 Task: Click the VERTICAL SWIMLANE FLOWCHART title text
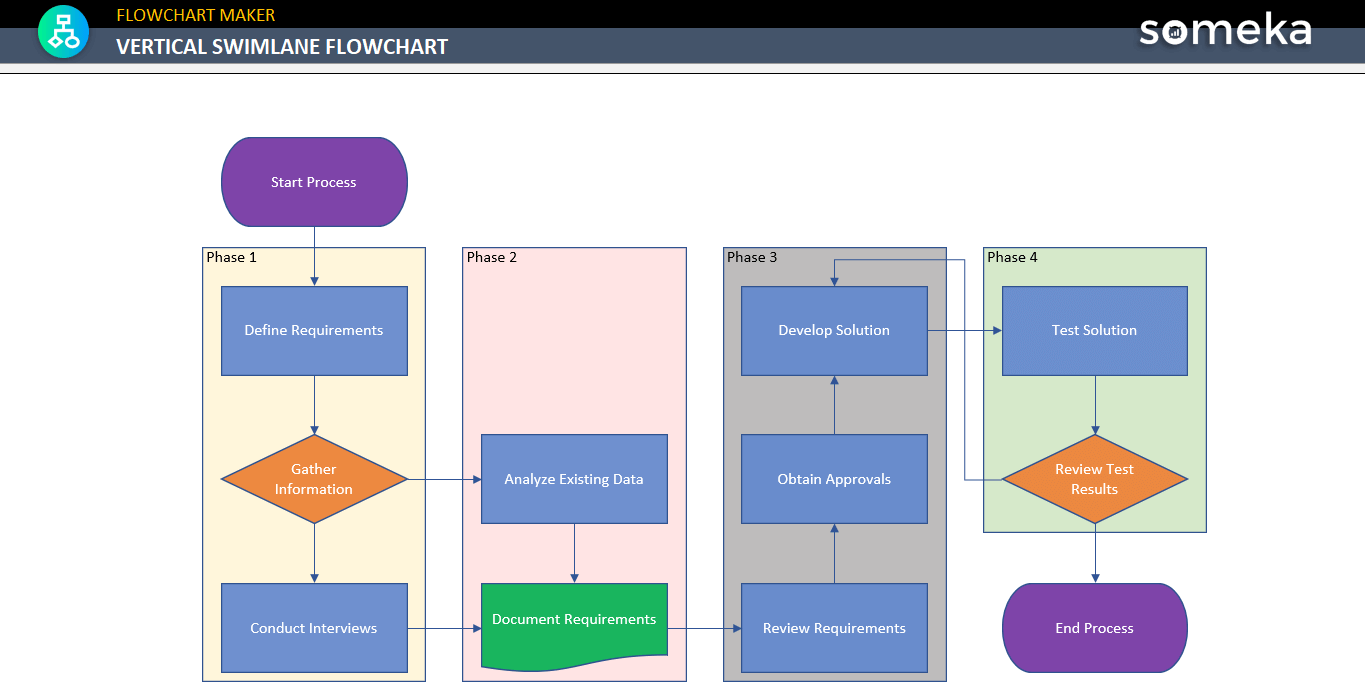click(283, 46)
